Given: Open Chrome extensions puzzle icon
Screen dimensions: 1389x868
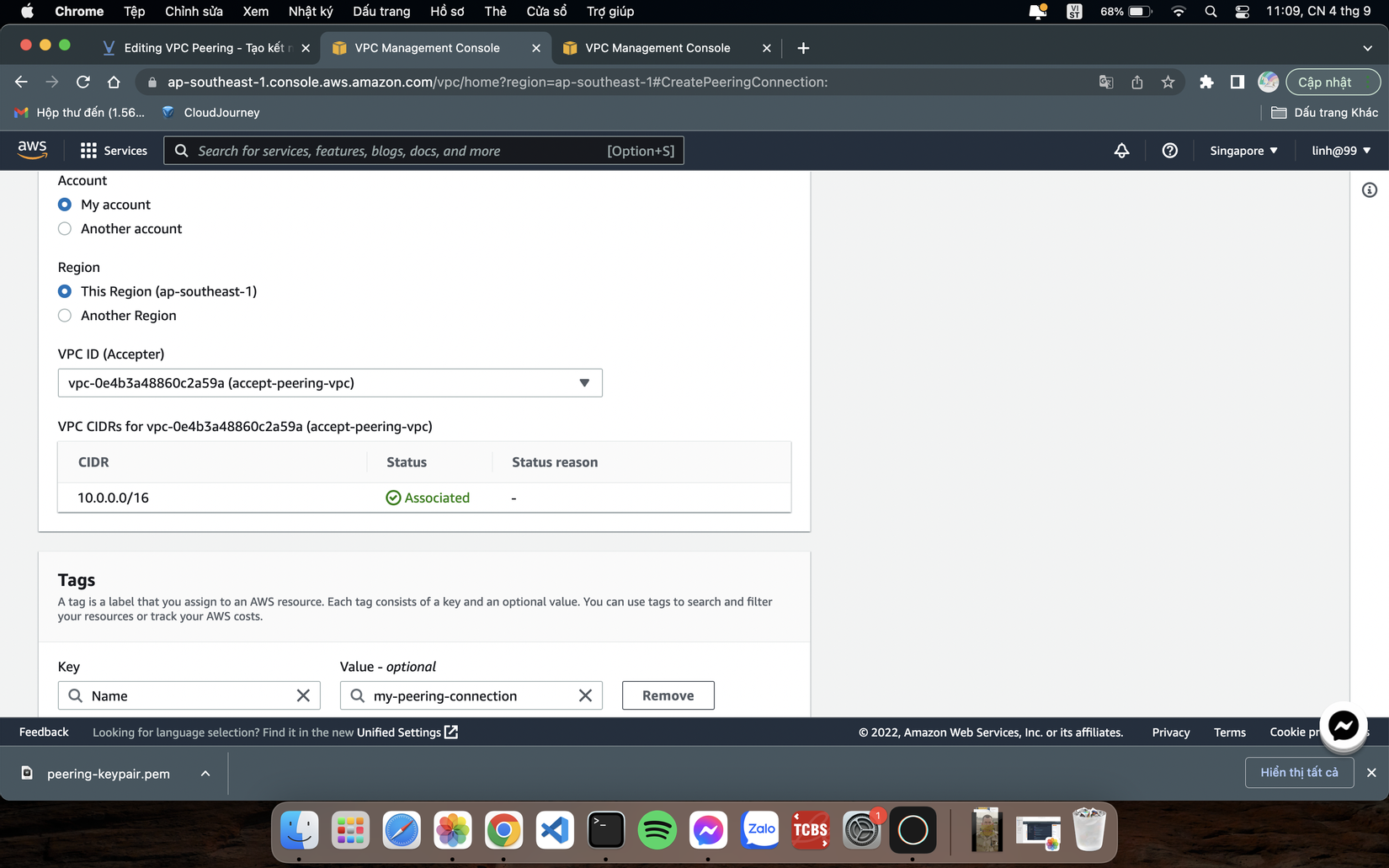Looking at the screenshot, I should pyautogui.click(x=1206, y=82).
